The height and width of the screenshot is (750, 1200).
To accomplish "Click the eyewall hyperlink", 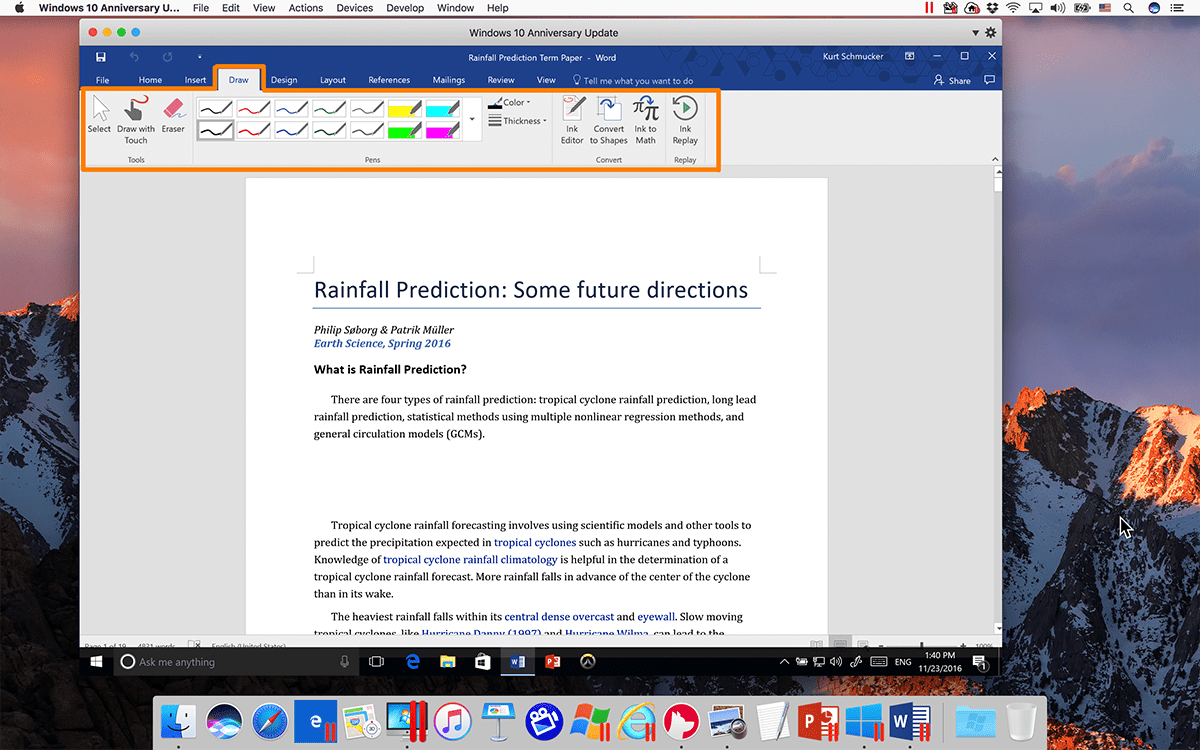I will [656, 617].
